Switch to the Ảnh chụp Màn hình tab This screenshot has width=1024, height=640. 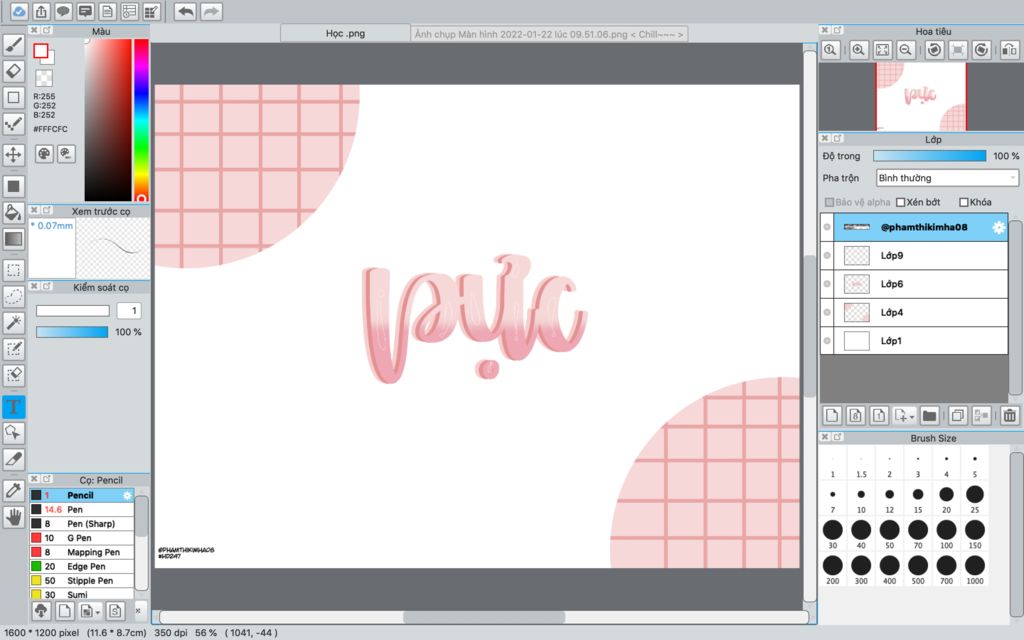click(549, 33)
